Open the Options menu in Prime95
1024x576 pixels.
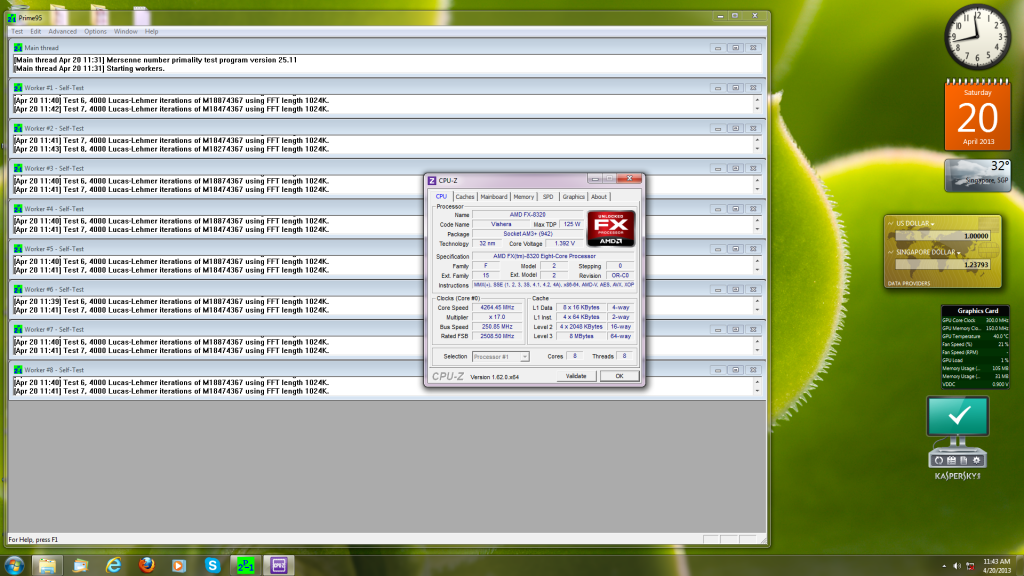[94, 31]
